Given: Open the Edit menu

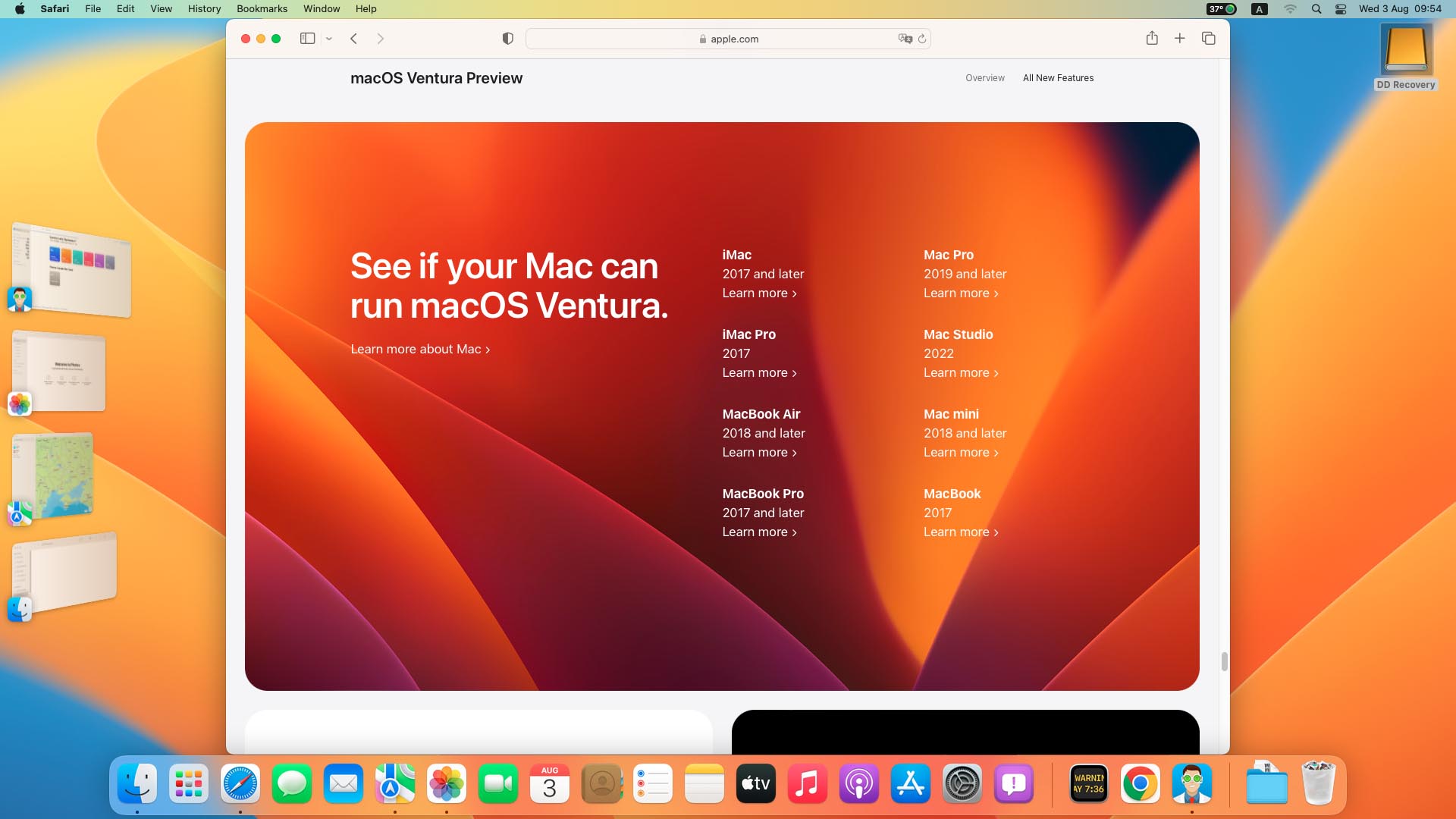Looking at the screenshot, I should [x=126, y=8].
